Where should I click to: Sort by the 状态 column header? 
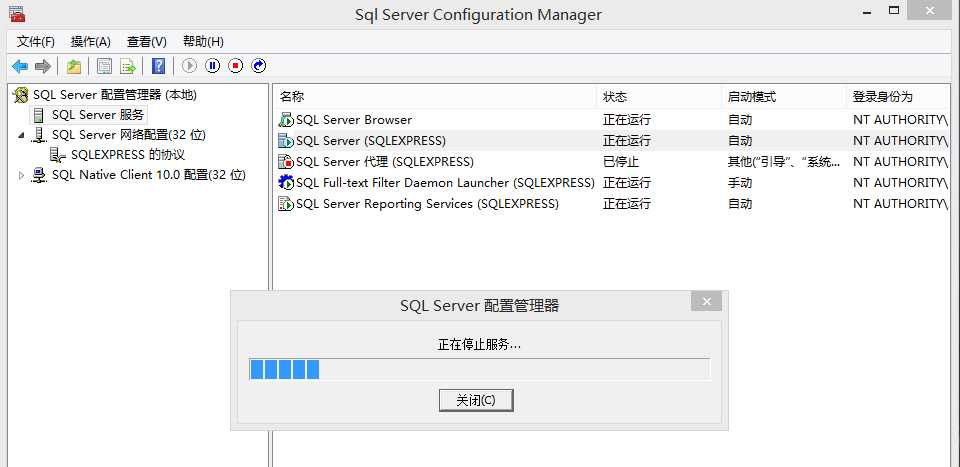click(659, 97)
